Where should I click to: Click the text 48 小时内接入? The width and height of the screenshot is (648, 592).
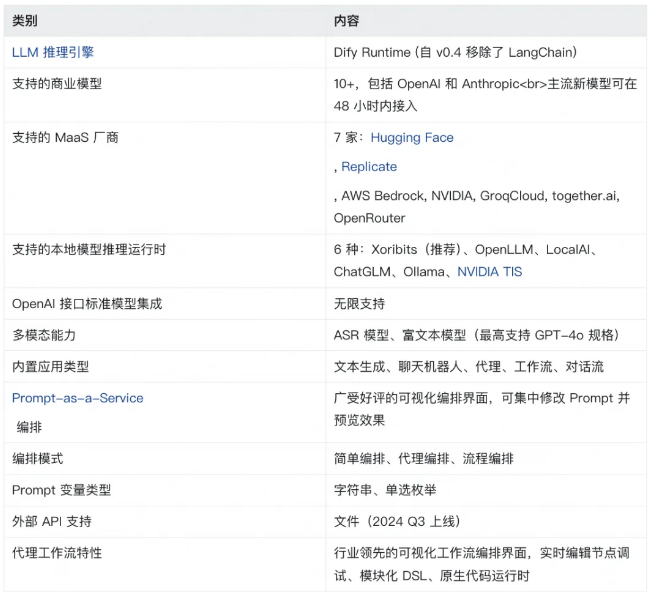(375, 106)
